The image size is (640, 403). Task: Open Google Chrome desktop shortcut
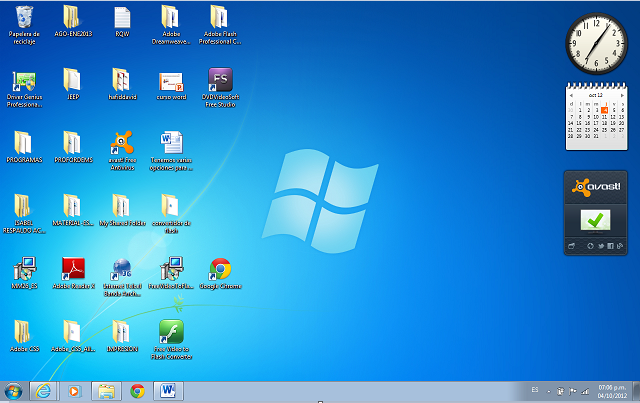point(220,270)
